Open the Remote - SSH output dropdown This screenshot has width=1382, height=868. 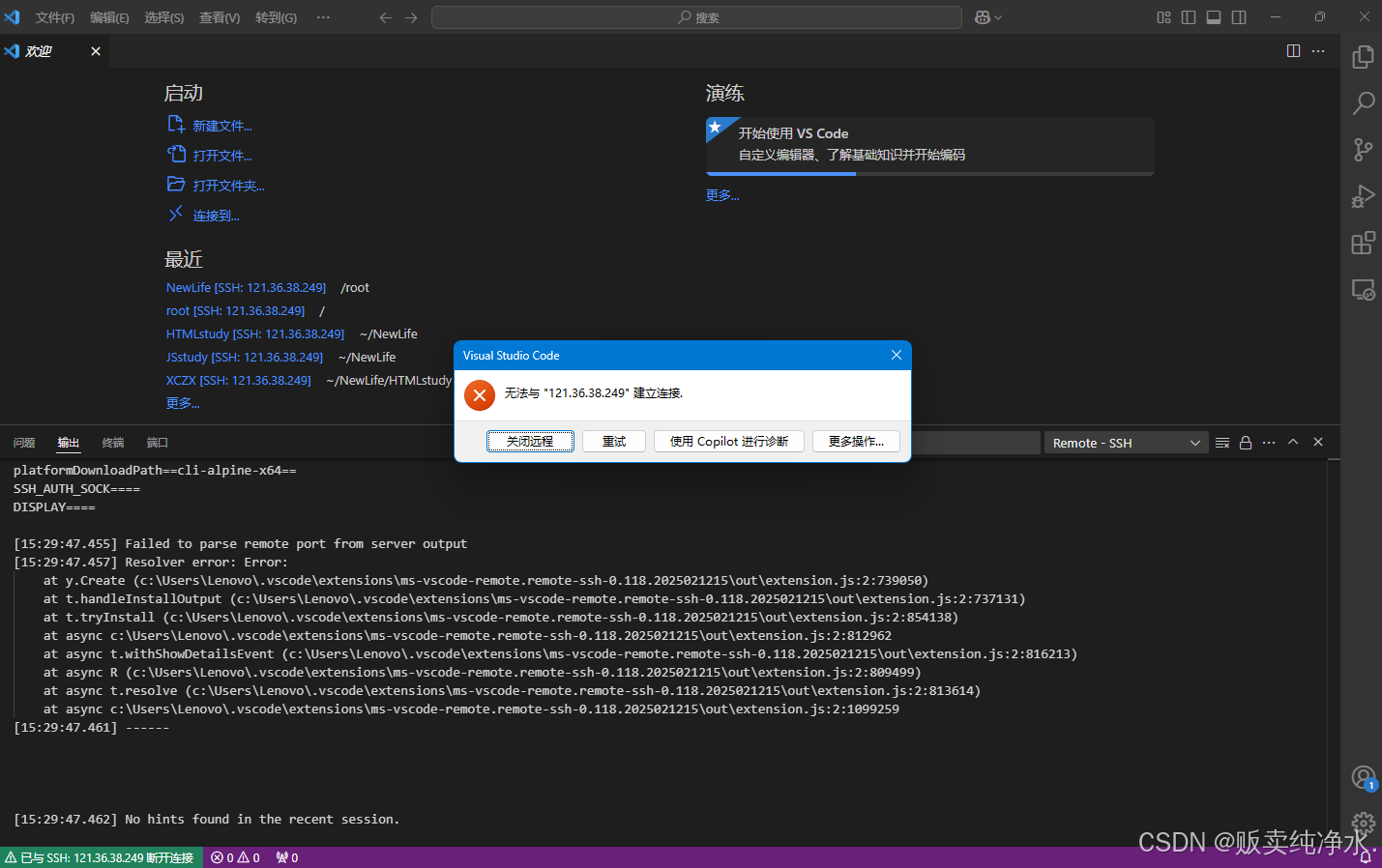(x=1127, y=443)
